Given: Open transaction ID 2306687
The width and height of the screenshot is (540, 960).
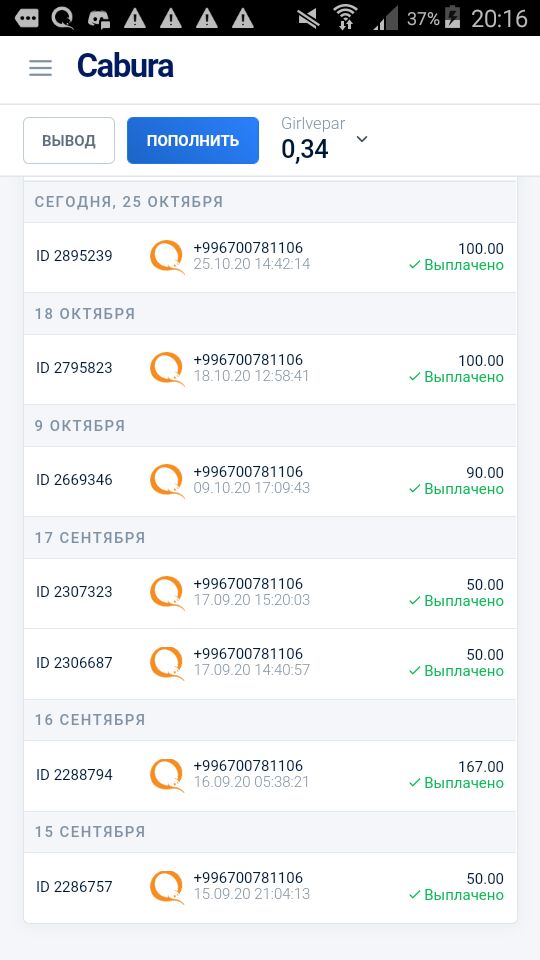Looking at the screenshot, I should pyautogui.click(x=270, y=664).
